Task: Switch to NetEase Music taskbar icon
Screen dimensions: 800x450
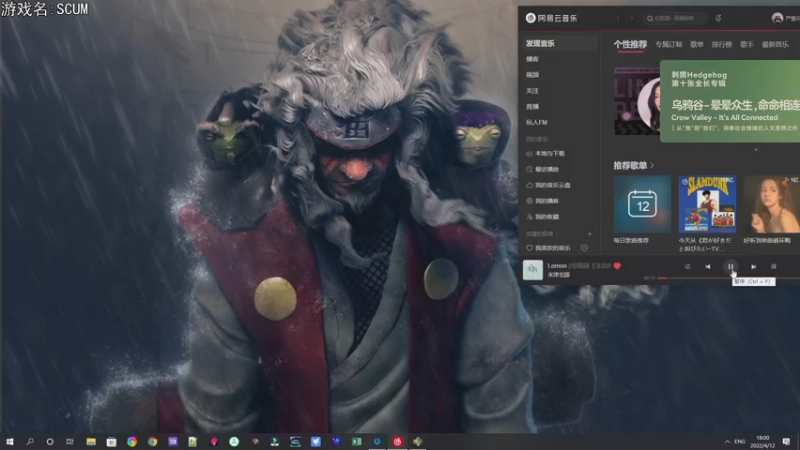Action: coord(397,441)
